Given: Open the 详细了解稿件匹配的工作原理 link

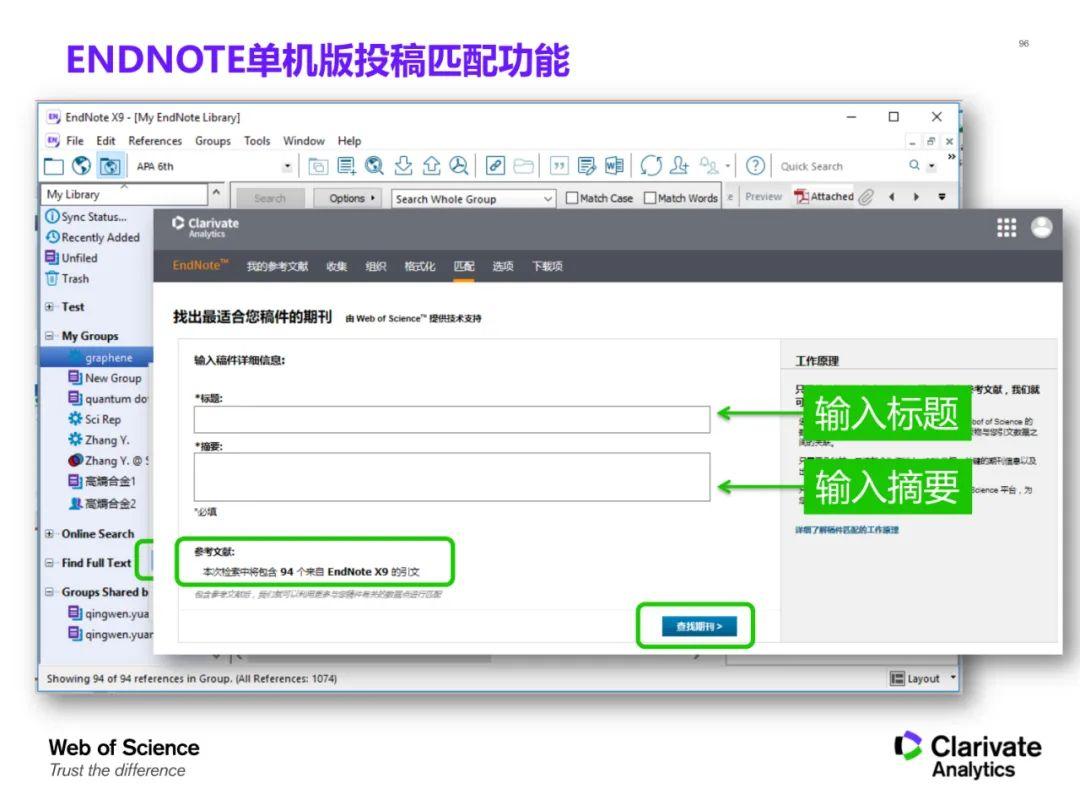Looking at the screenshot, I should (845, 531).
